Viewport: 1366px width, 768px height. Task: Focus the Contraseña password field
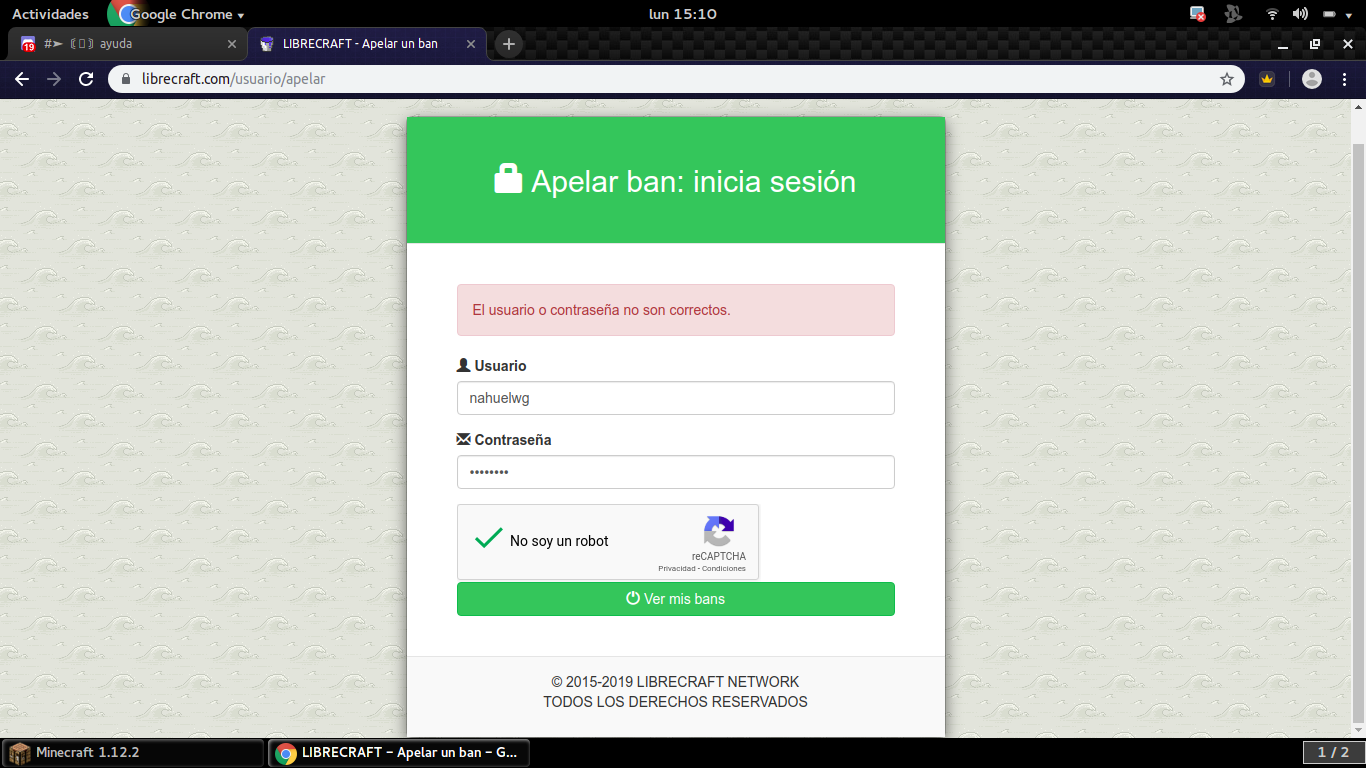(x=676, y=472)
